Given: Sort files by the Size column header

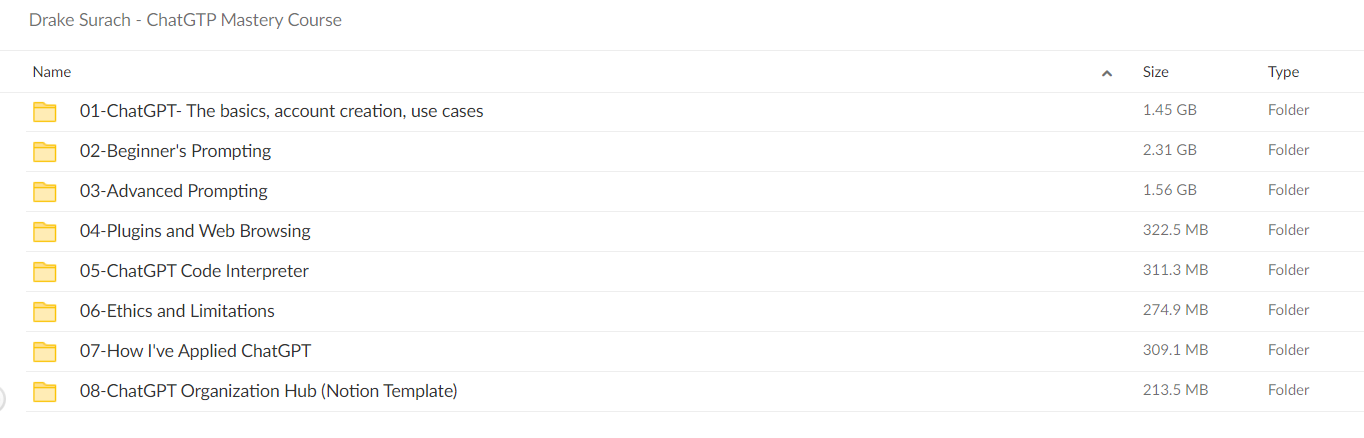Looking at the screenshot, I should (1156, 72).
